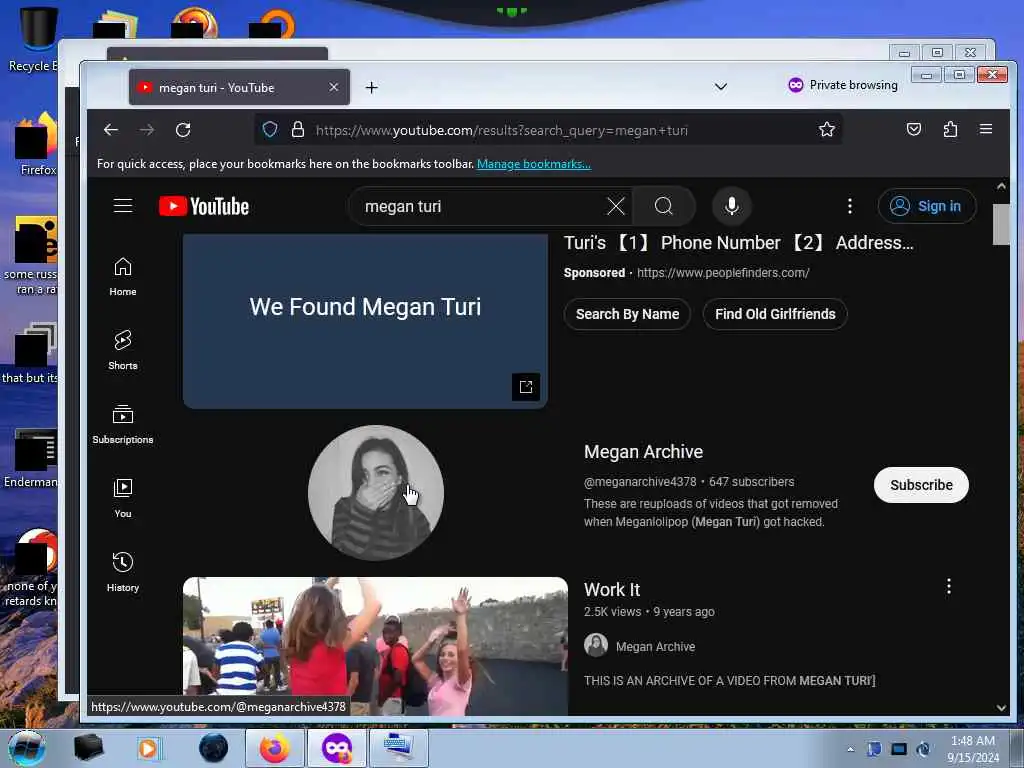Open the Megan Archive channel avatar
1024x768 pixels.
376,493
